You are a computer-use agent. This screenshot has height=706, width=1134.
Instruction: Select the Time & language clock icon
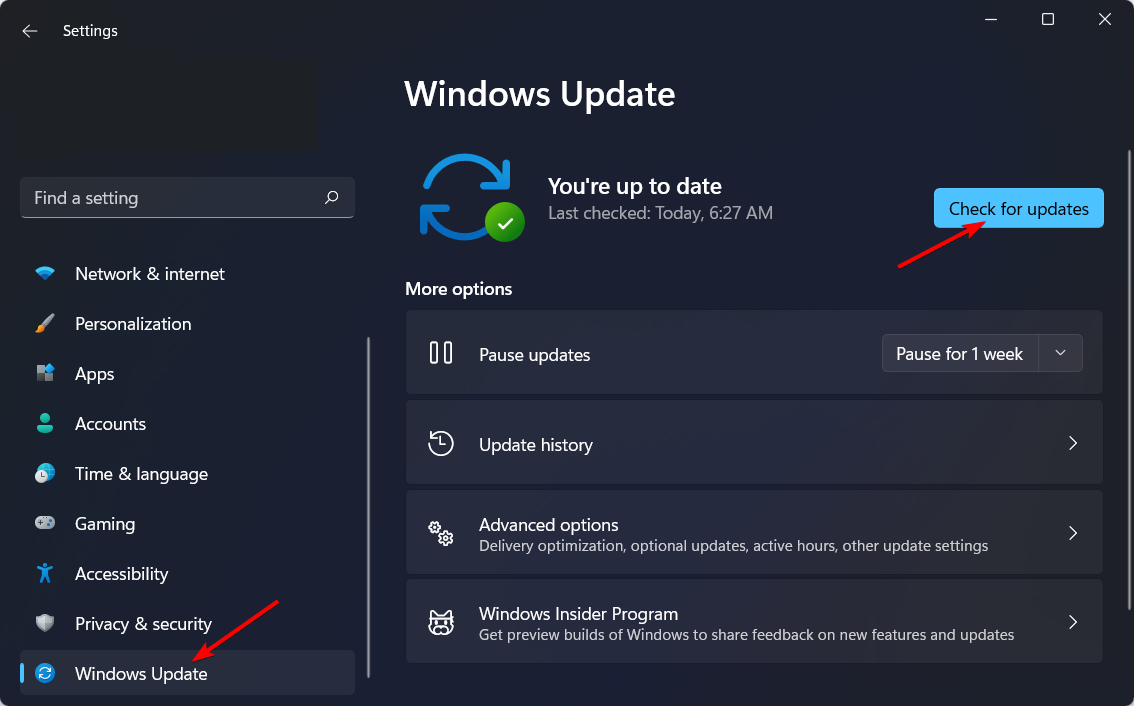coord(45,473)
